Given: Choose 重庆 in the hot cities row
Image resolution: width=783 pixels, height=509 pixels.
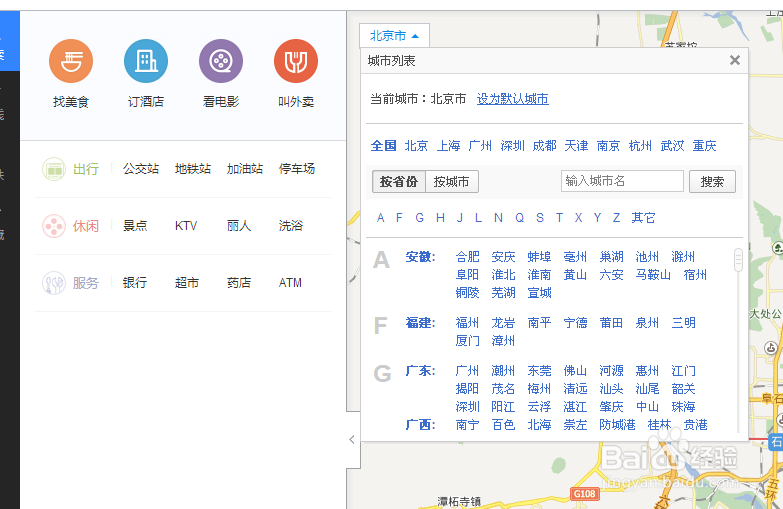Looking at the screenshot, I should pos(704,146).
